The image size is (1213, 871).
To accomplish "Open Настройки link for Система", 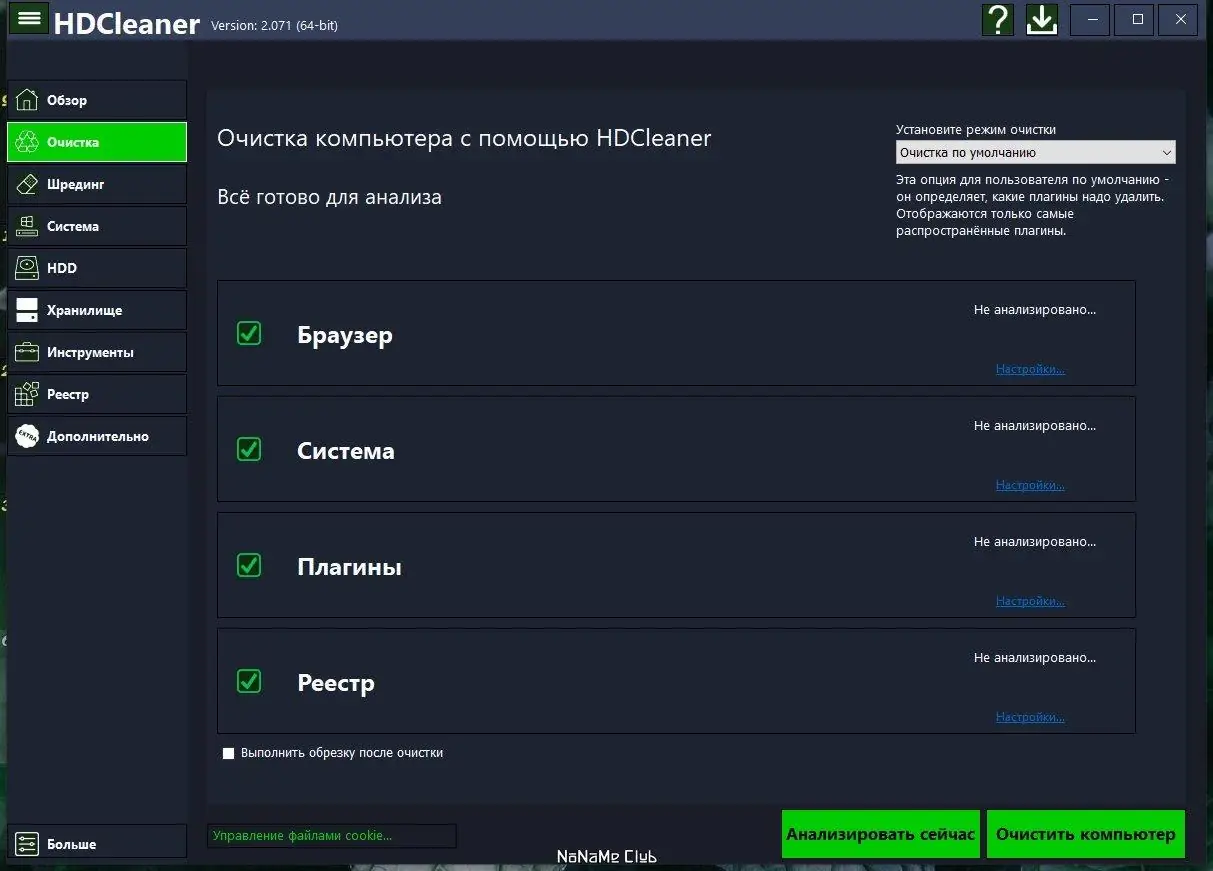I will (1030, 485).
